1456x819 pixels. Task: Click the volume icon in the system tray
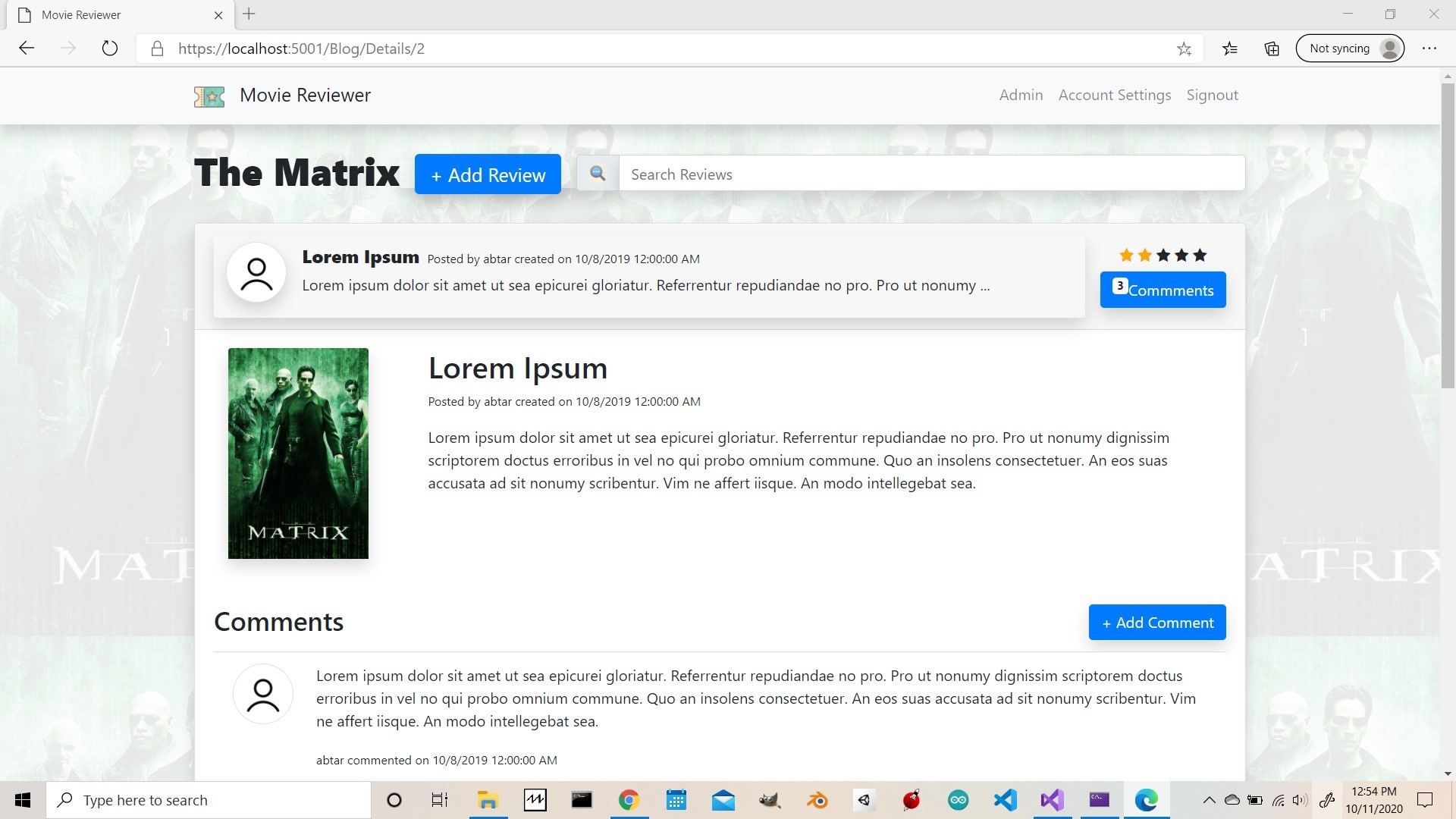pos(1300,800)
